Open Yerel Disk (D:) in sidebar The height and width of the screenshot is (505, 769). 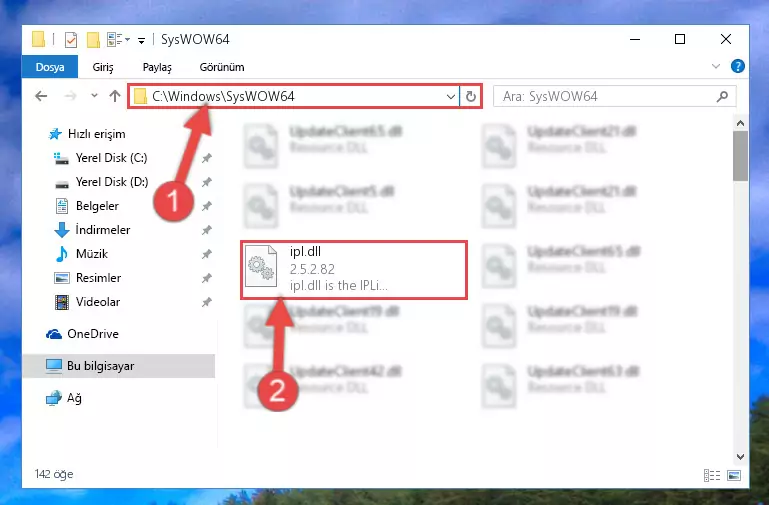pos(101,182)
